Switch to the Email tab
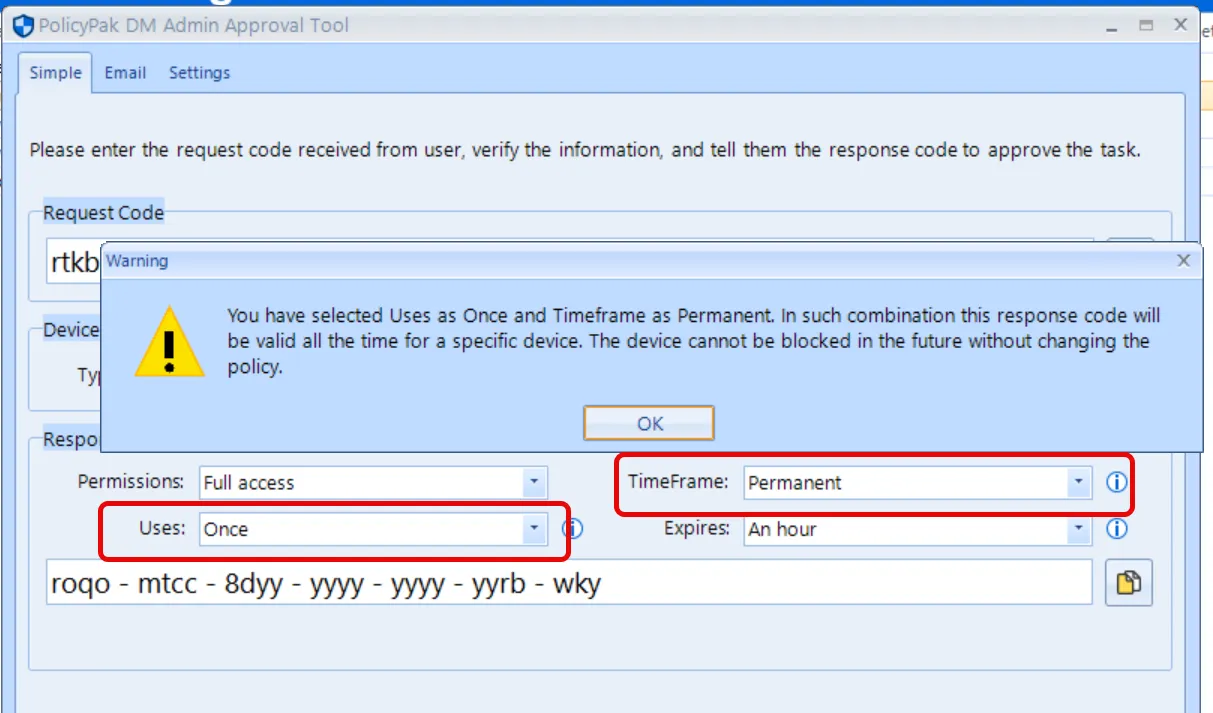The image size is (1213, 713). tap(125, 73)
